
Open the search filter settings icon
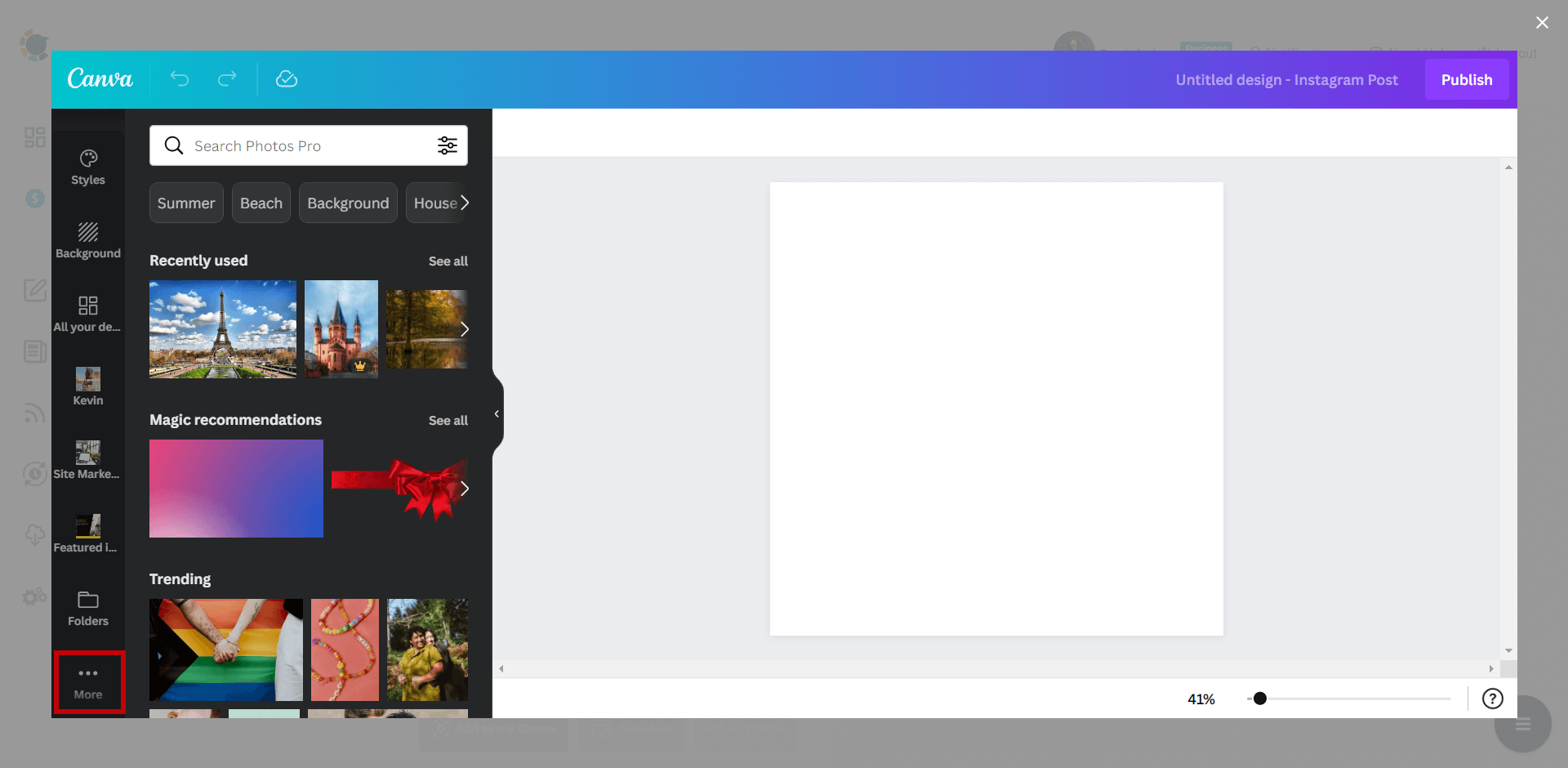pos(448,145)
